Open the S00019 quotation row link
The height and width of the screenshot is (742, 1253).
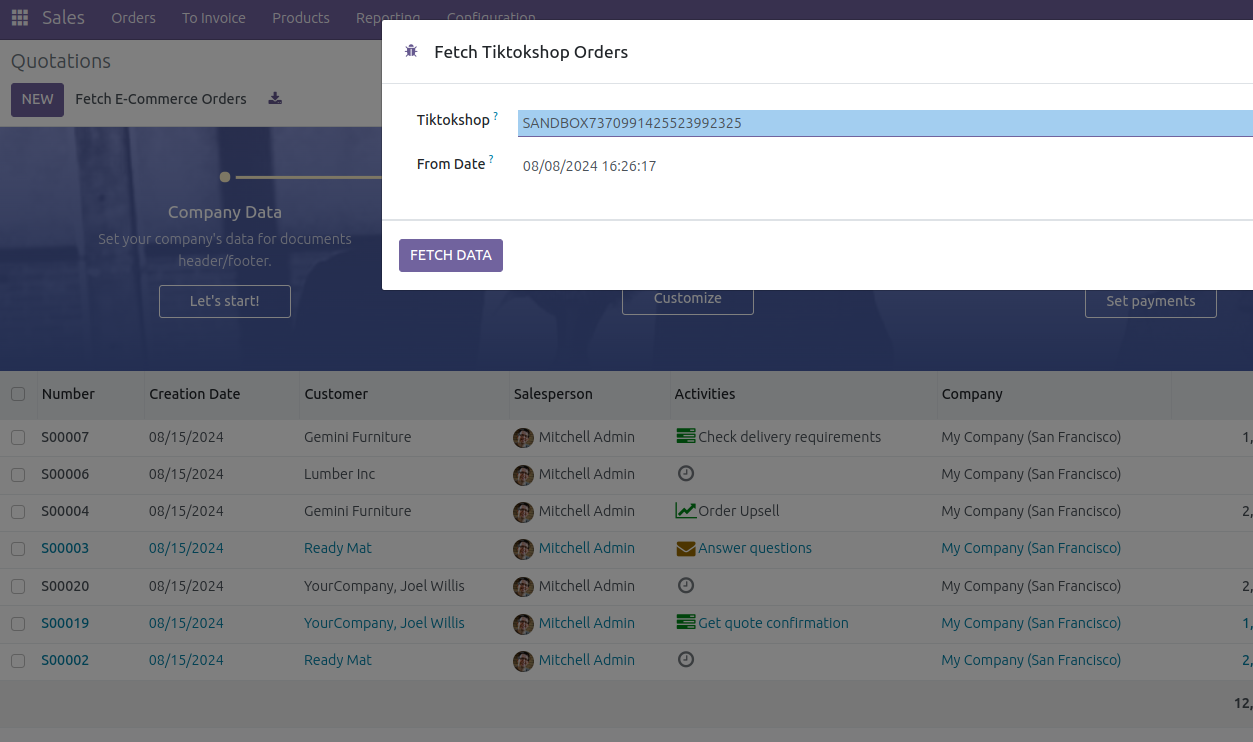click(x=65, y=623)
